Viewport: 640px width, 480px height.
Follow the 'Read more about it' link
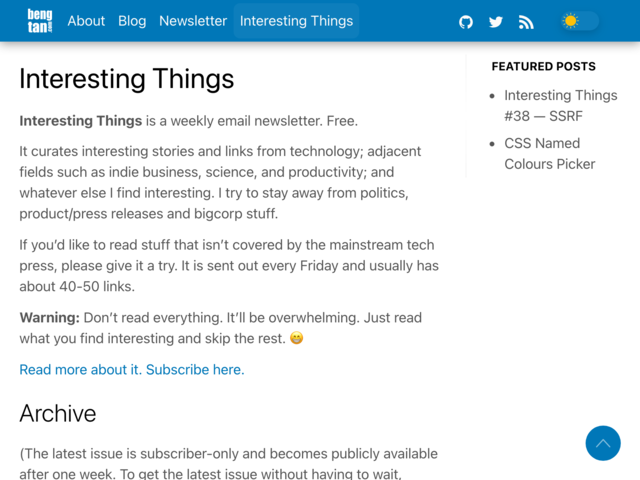pos(80,369)
